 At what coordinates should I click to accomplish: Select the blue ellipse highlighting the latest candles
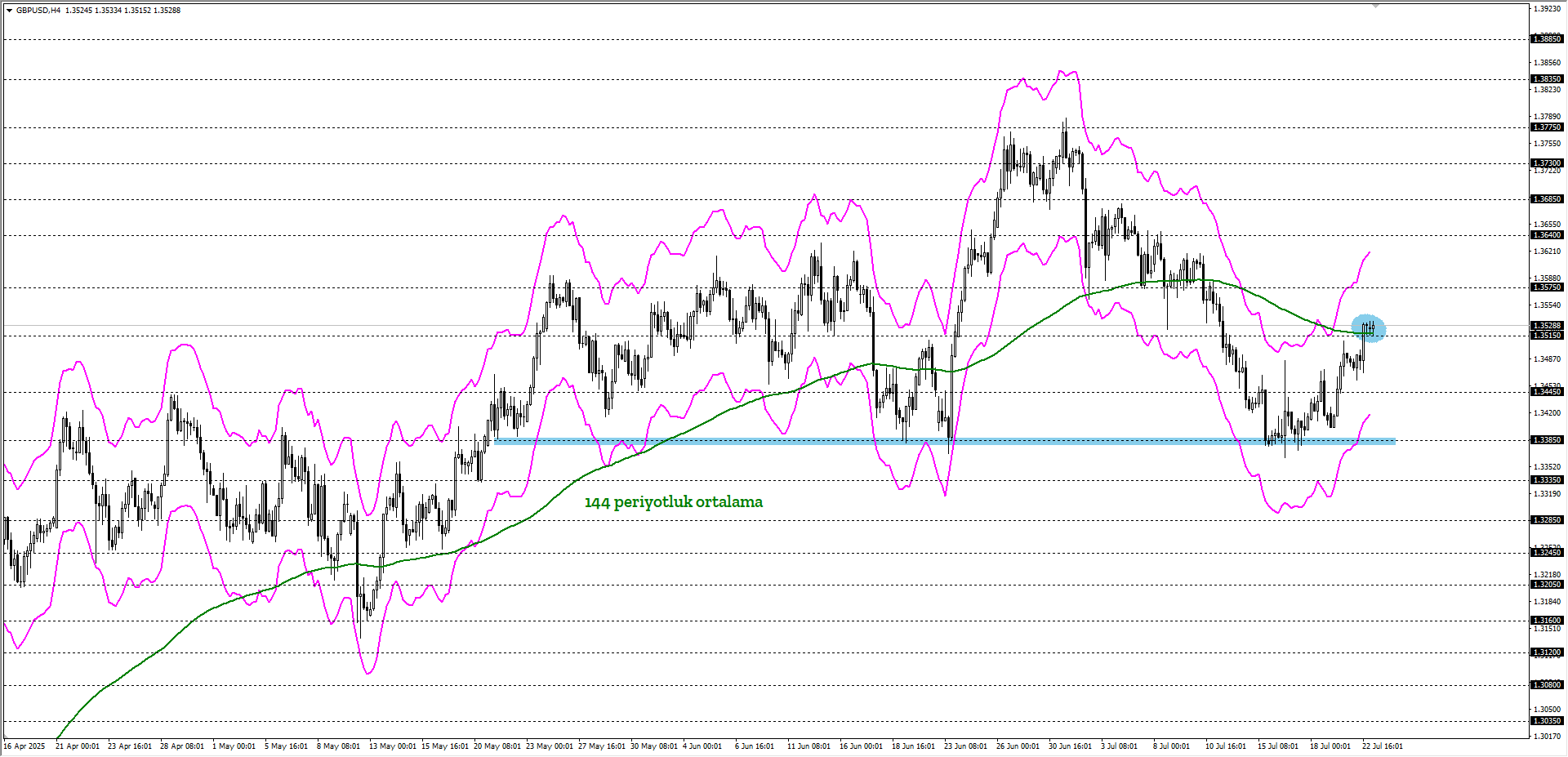tap(1368, 328)
